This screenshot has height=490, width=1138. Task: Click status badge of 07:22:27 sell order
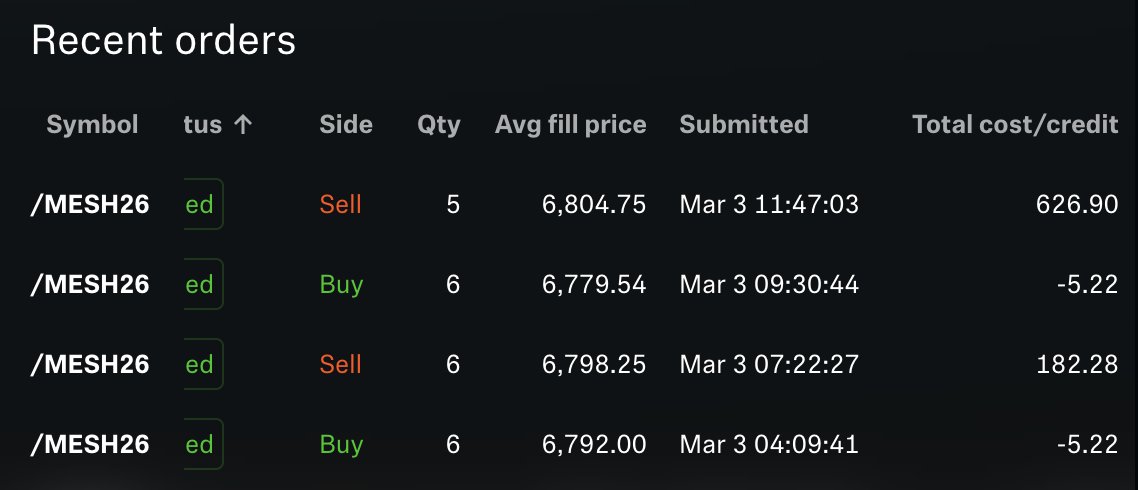pyautogui.click(x=203, y=364)
